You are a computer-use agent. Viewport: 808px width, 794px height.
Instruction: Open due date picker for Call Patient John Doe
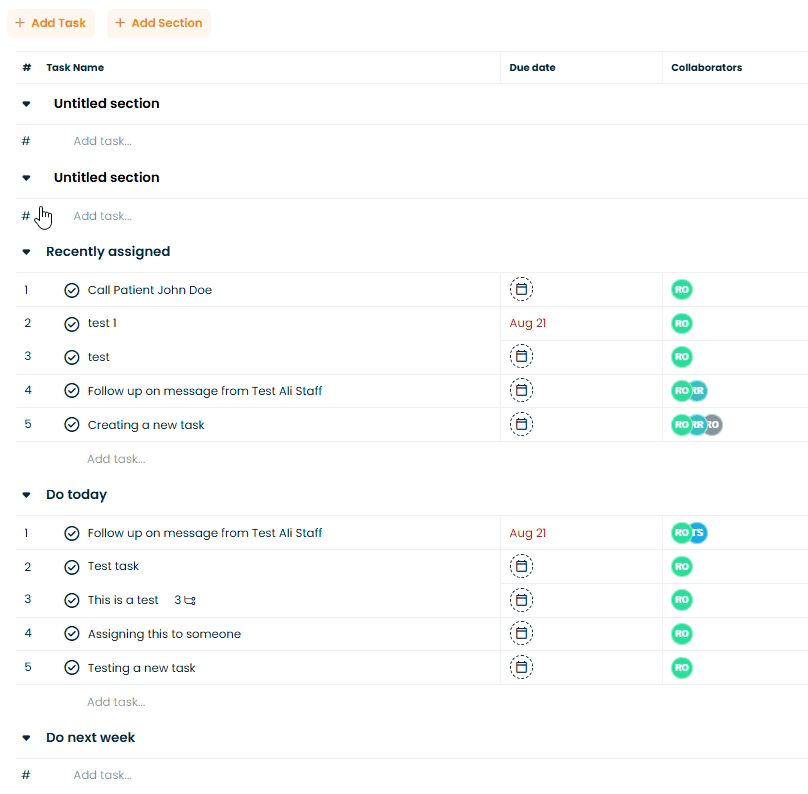[x=521, y=289]
